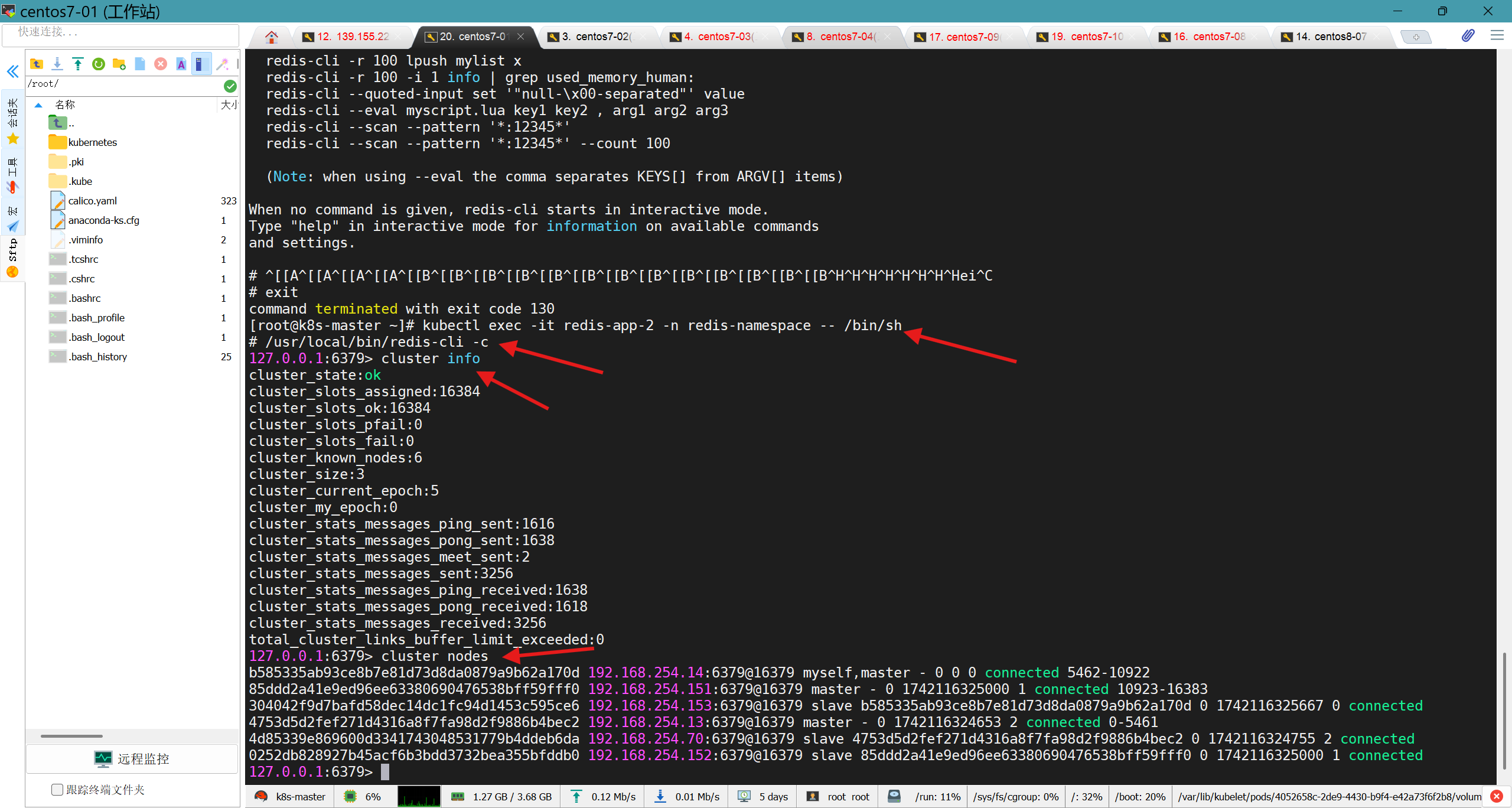
Task: Go to parent folder via toolbar icon
Action: [37, 64]
